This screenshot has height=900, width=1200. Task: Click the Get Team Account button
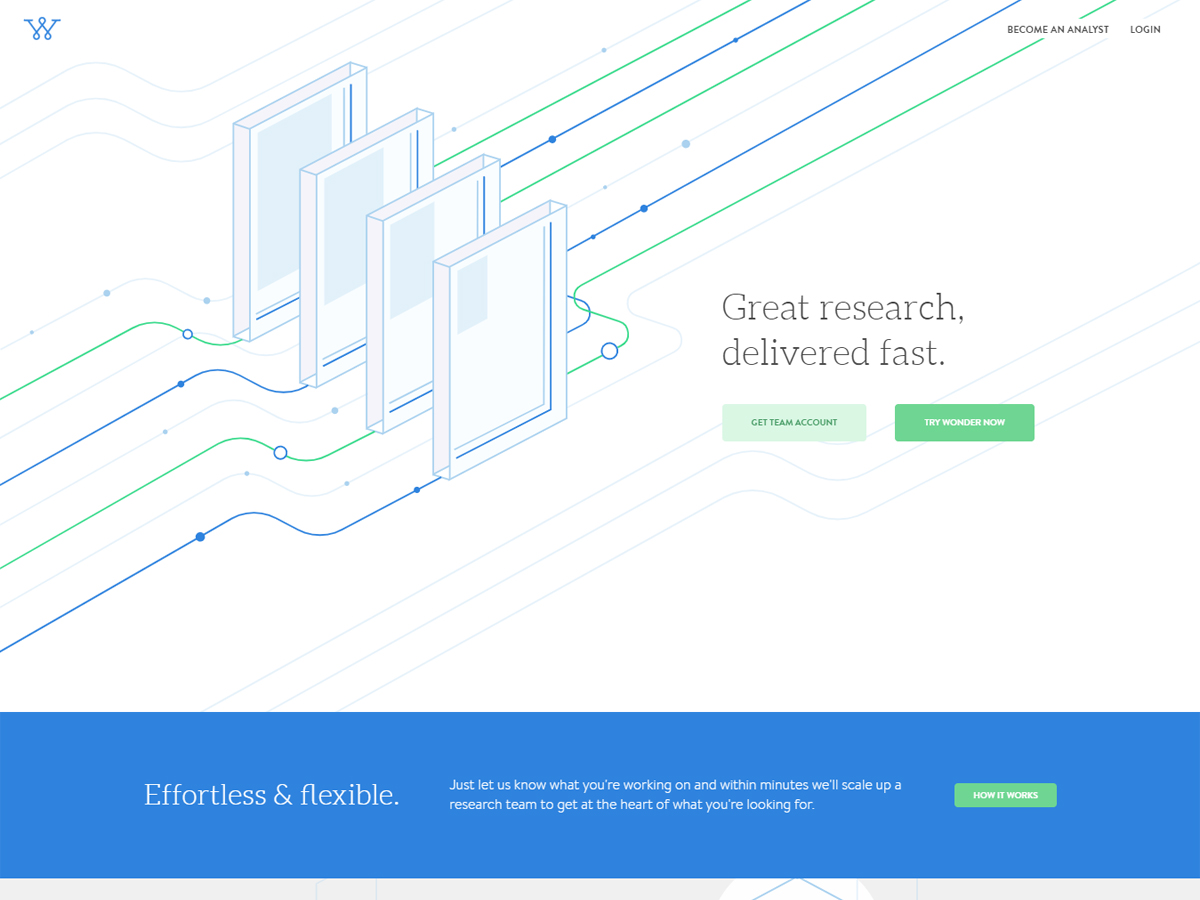(x=794, y=423)
